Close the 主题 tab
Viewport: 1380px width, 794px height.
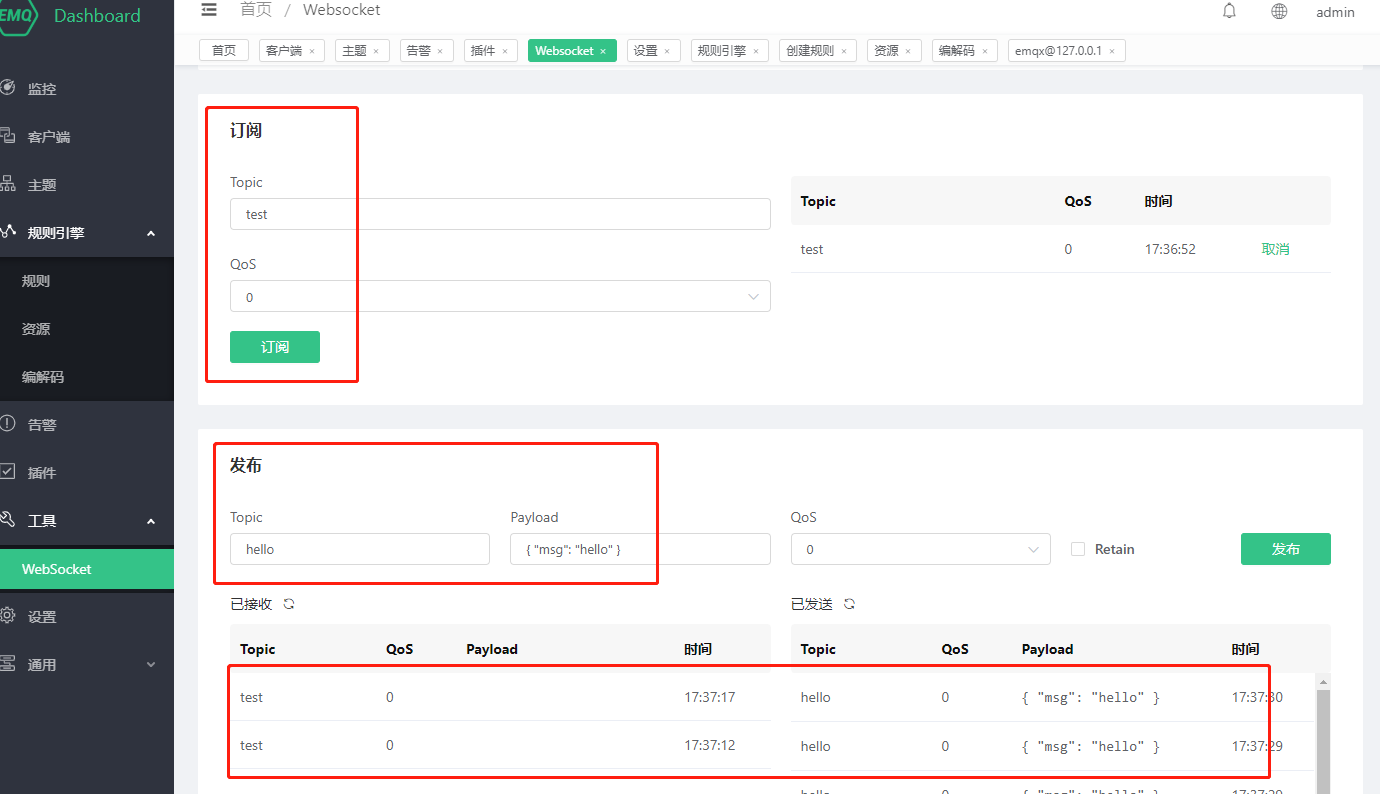pyautogui.click(x=376, y=51)
